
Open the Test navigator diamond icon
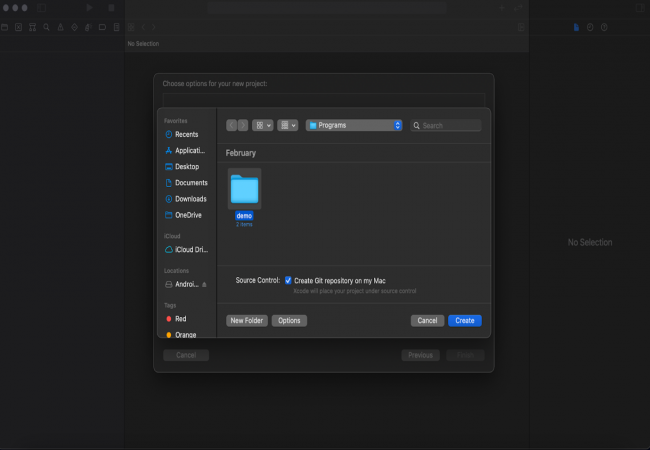coord(75,27)
